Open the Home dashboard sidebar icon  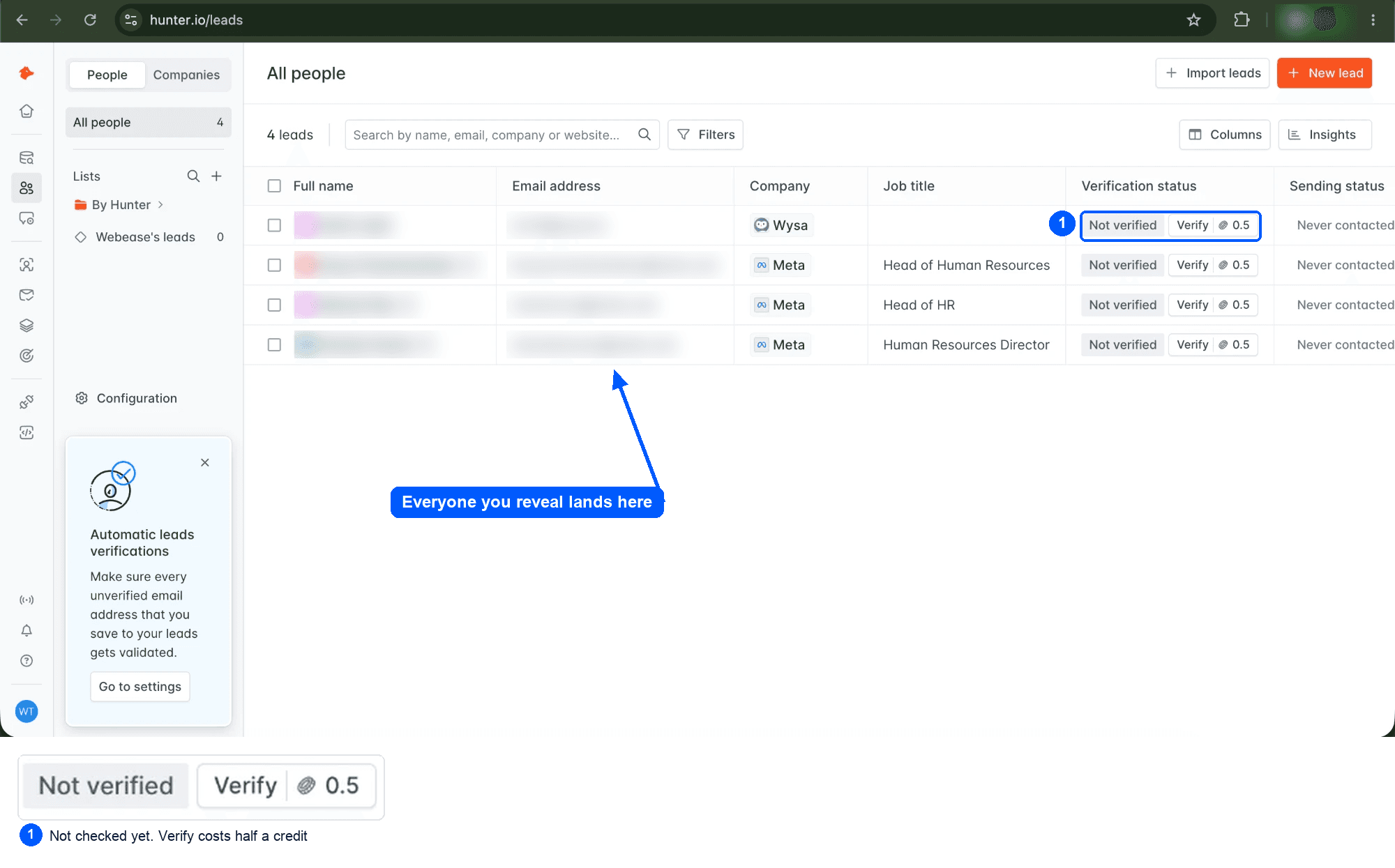click(x=27, y=111)
